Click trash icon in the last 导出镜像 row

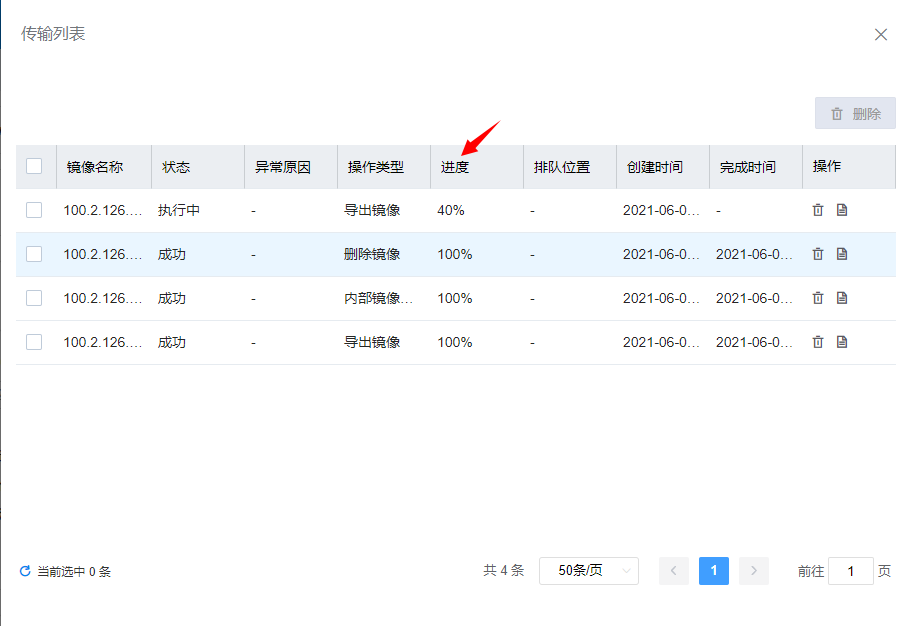tap(818, 342)
